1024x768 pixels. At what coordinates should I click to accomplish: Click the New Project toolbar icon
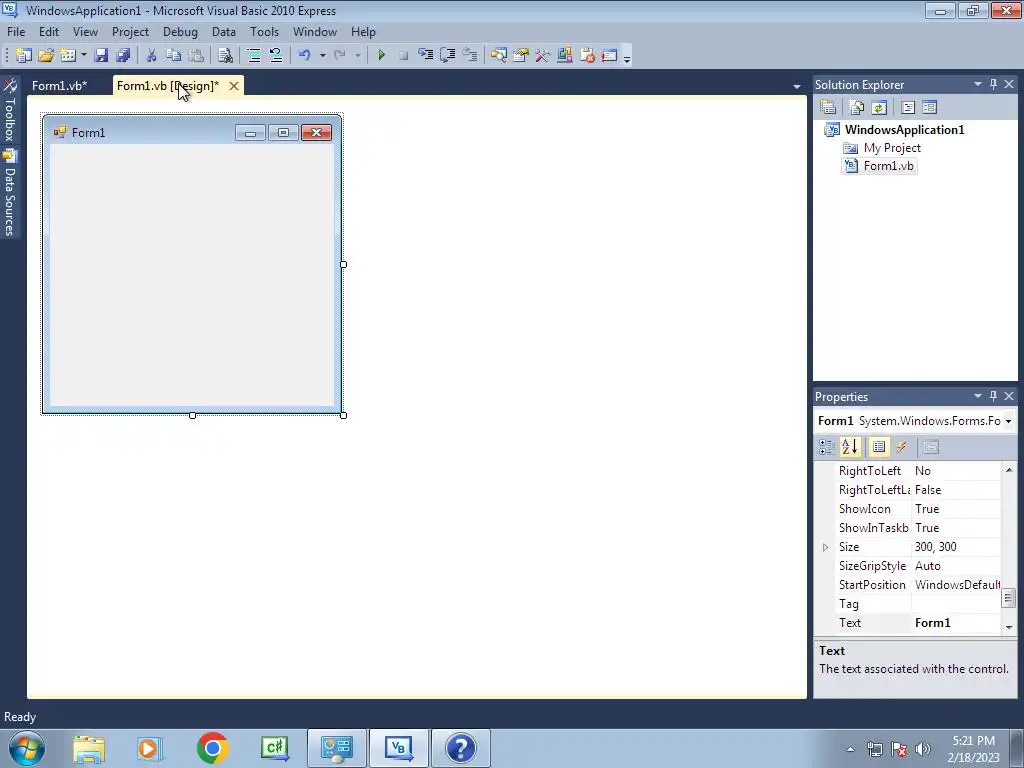[24, 56]
